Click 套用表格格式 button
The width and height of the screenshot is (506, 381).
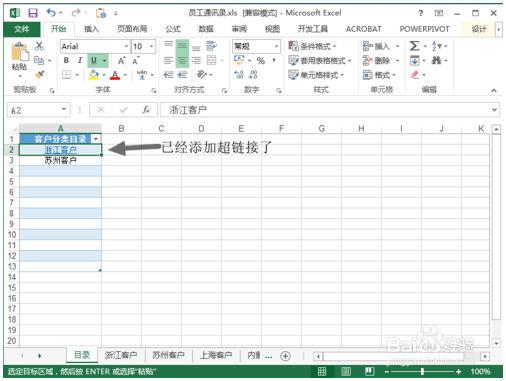(320, 60)
